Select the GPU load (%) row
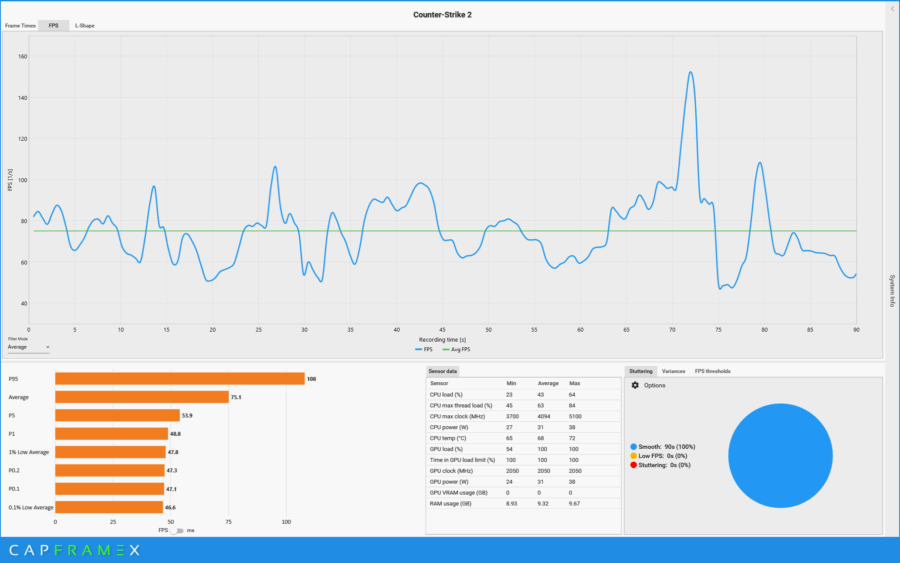This screenshot has width=900, height=563. (x=523, y=449)
